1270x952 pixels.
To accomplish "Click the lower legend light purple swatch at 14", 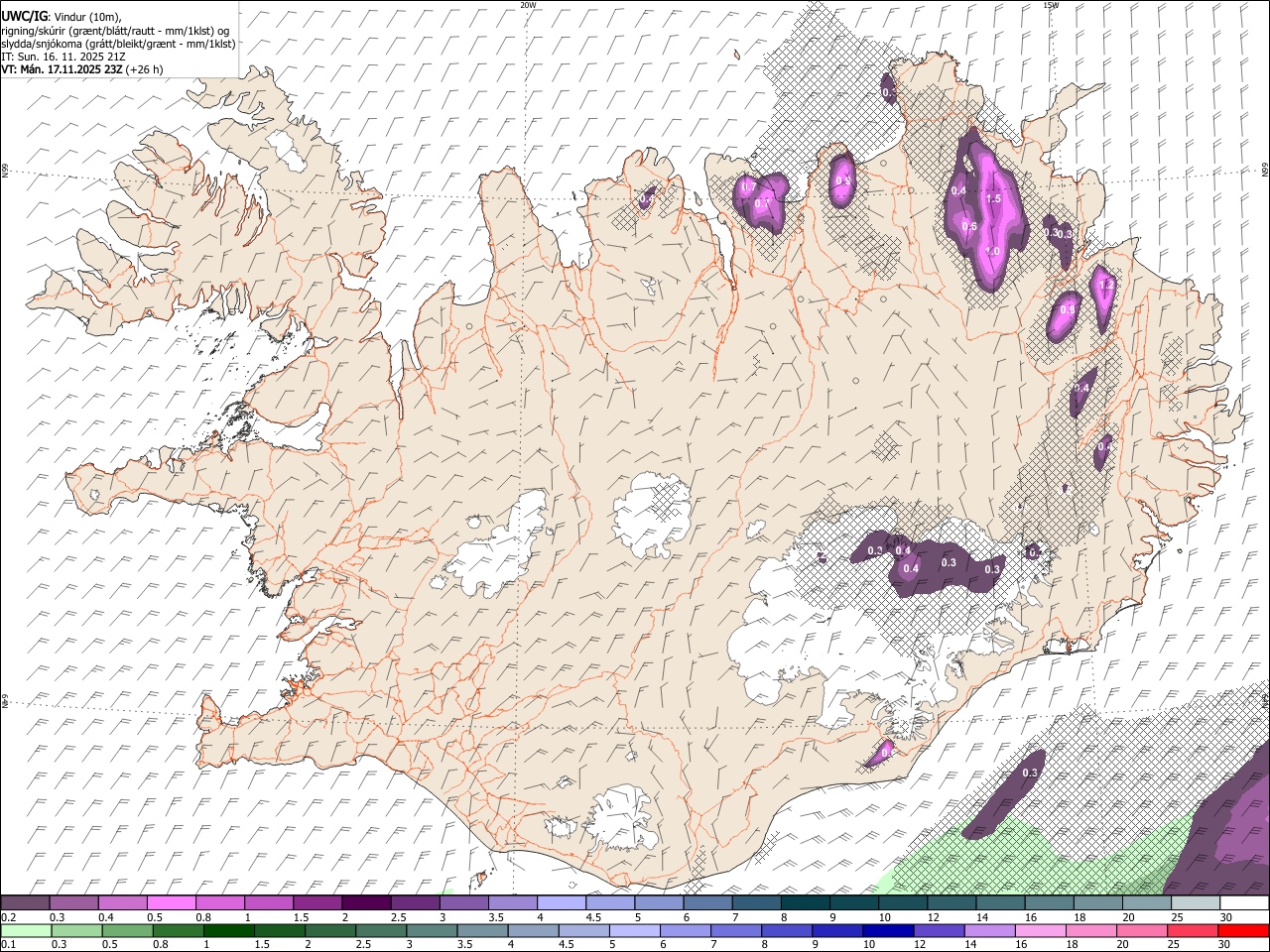I will pos(990,930).
